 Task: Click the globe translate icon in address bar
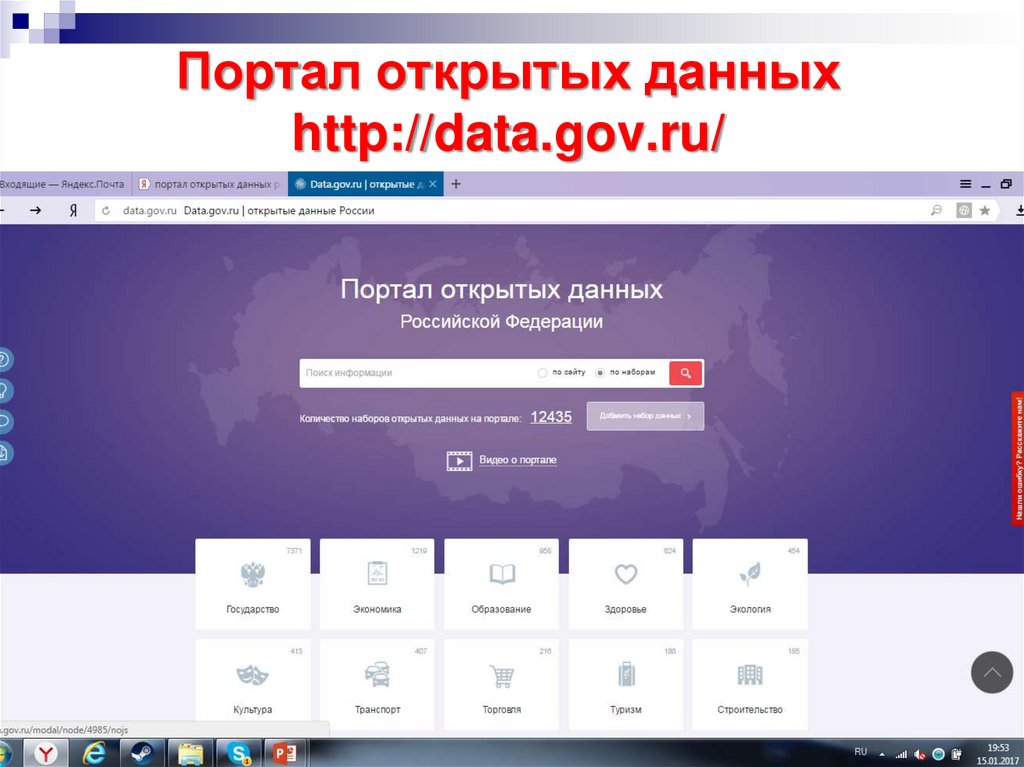(x=963, y=210)
